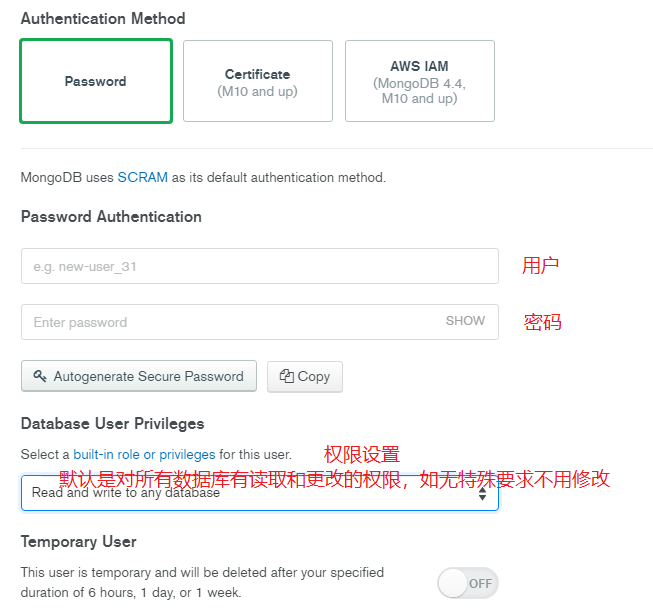
Task: Click the Copy button
Action: point(305,376)
